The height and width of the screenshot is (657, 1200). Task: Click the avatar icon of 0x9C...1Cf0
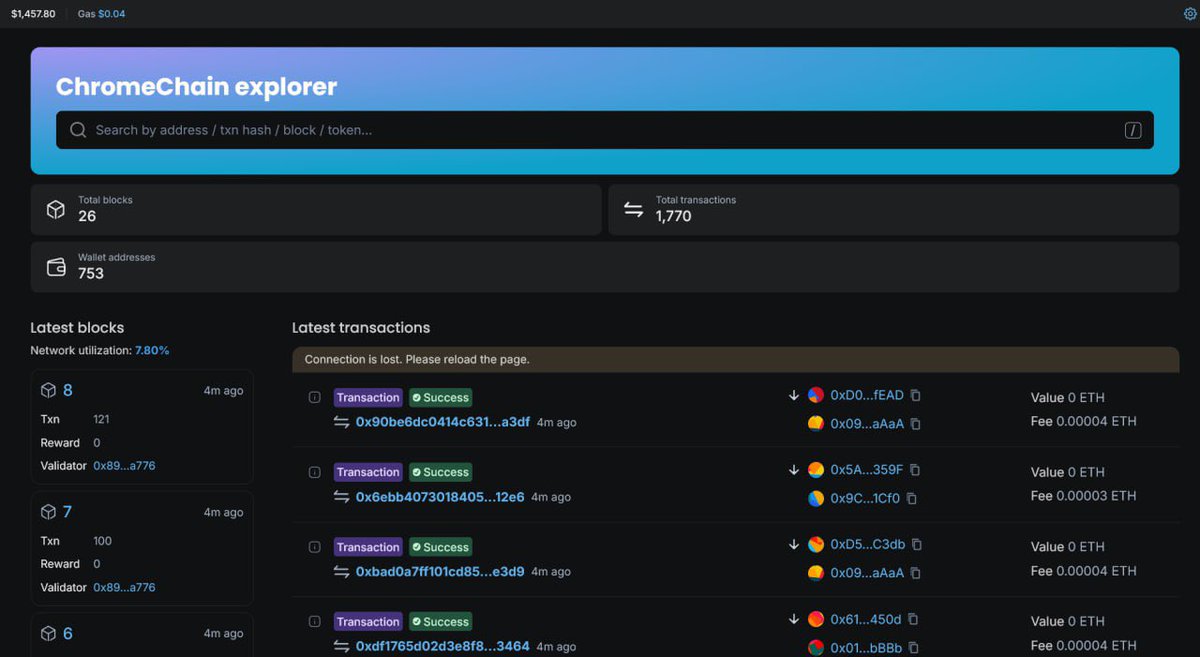[816, 498]
